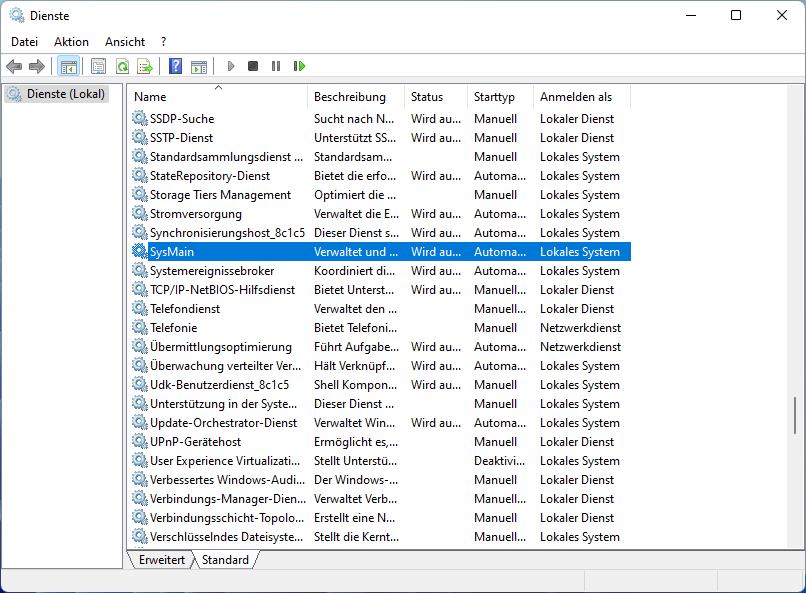The width and height of the screenshot is (806, 593).
Task: Select Verschlüsselndes Dateisyste... service
Action: coord(380,537)
